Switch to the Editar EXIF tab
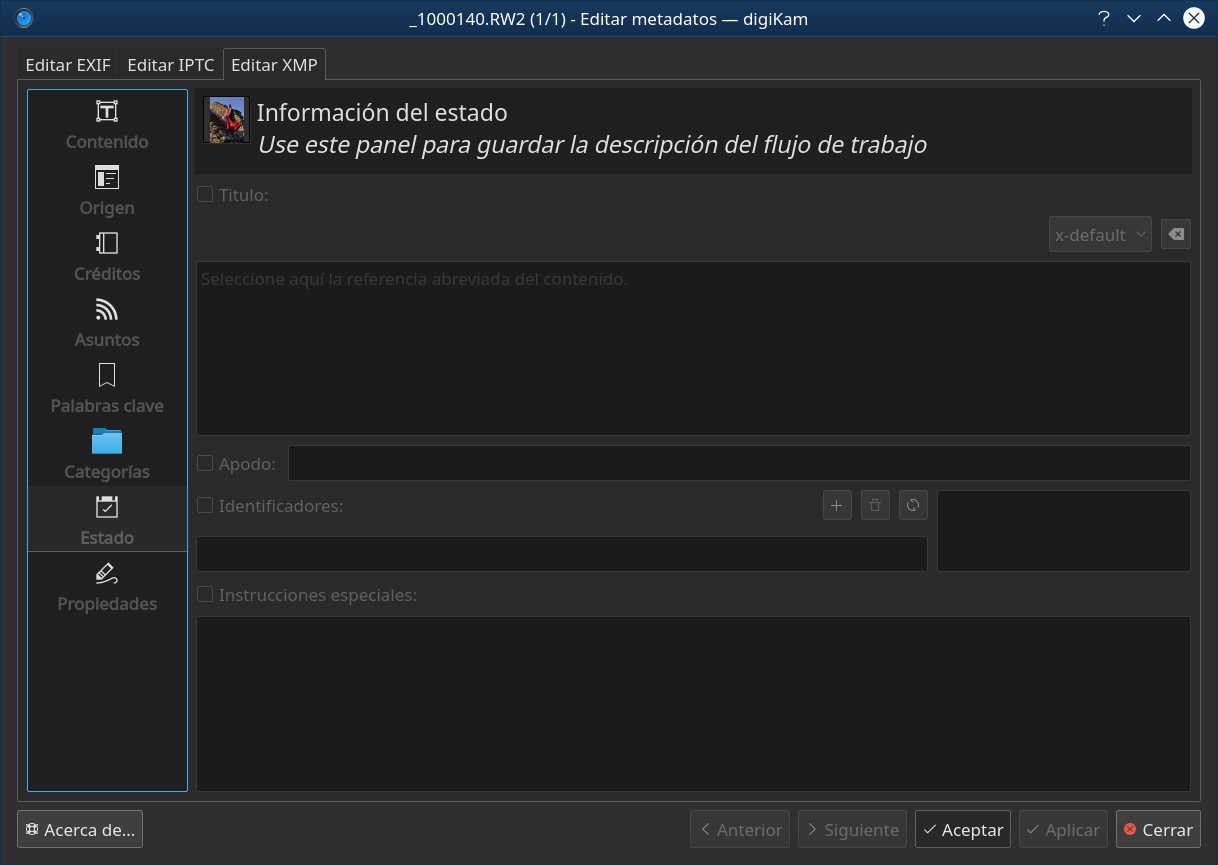 coord(68,65)
